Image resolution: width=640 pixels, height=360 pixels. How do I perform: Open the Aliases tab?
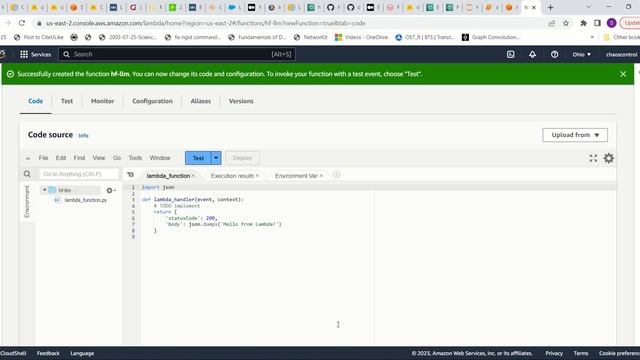[x=200, y=101]
